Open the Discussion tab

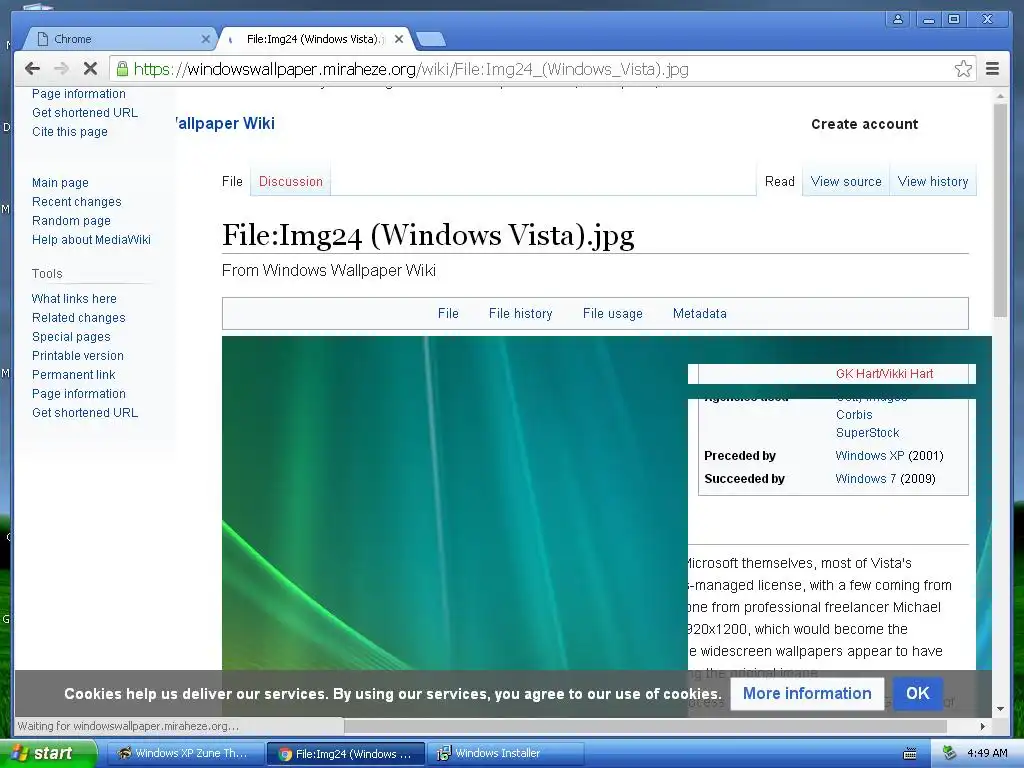pos(291,182)
